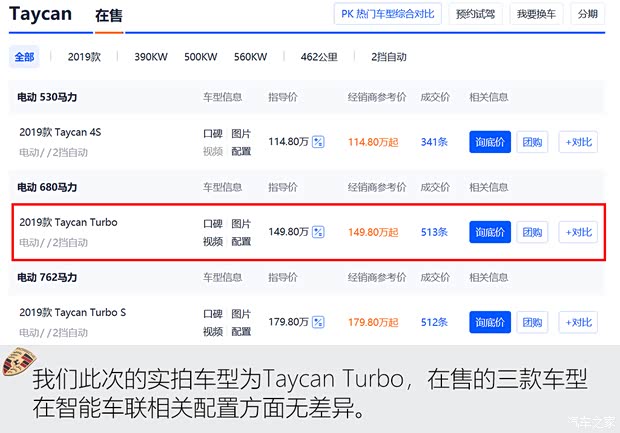Select the 全部 filter tab

(25, 57)
